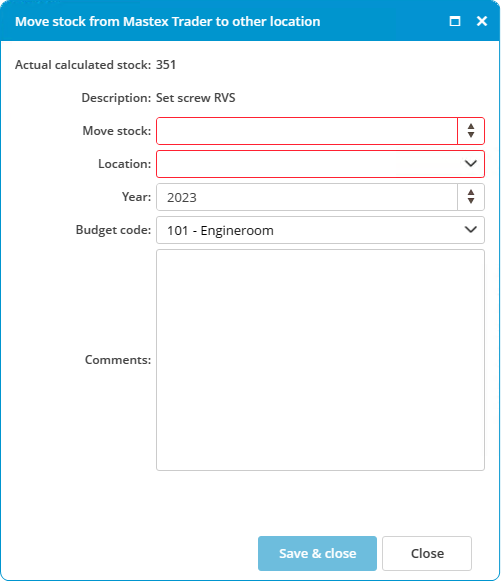Expand the Budget code dropdown chevron
The height and width of the screenshot is (581, 501).
tap(471, 230)
